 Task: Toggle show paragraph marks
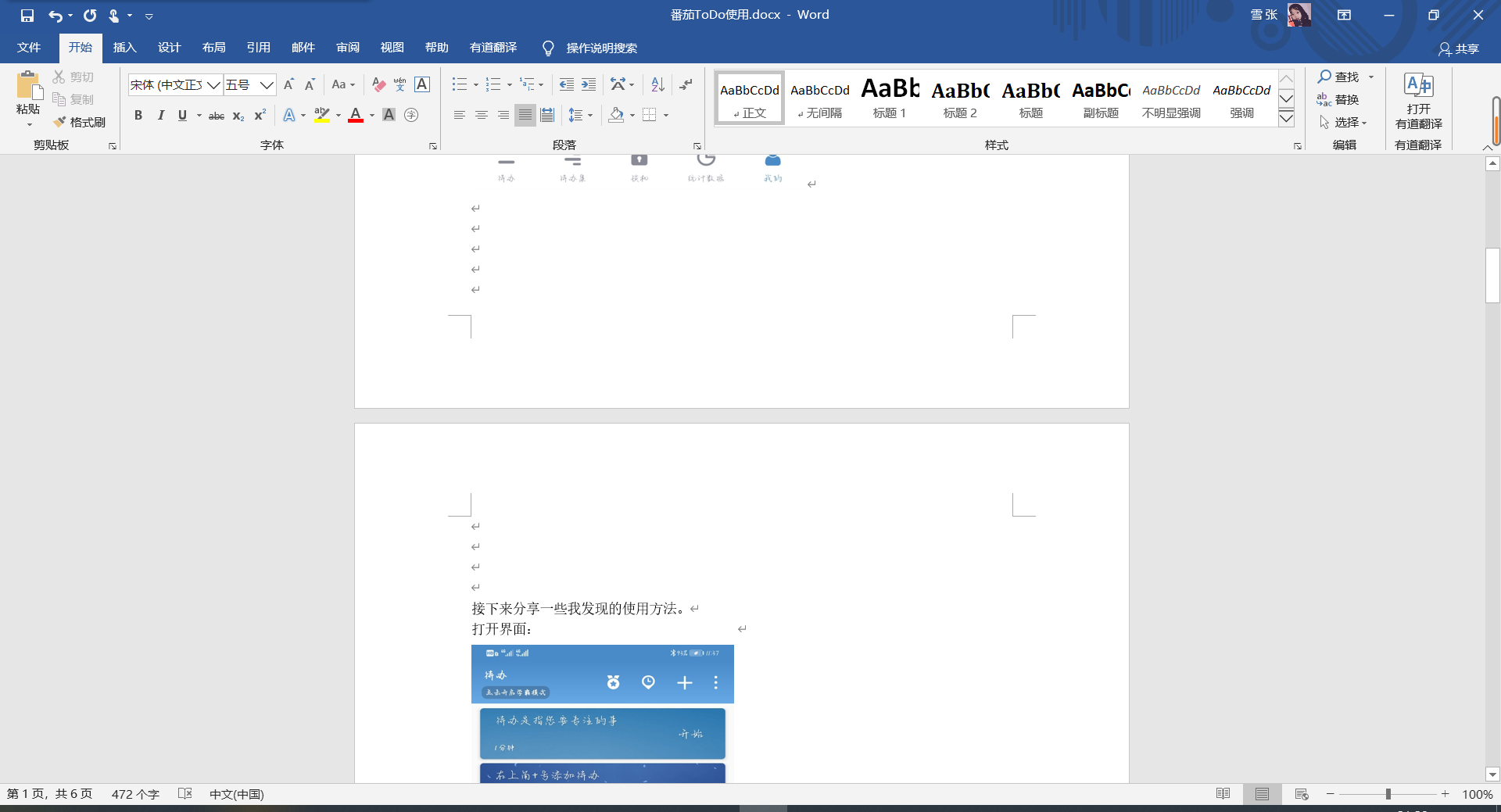click(x=686, y=84)
